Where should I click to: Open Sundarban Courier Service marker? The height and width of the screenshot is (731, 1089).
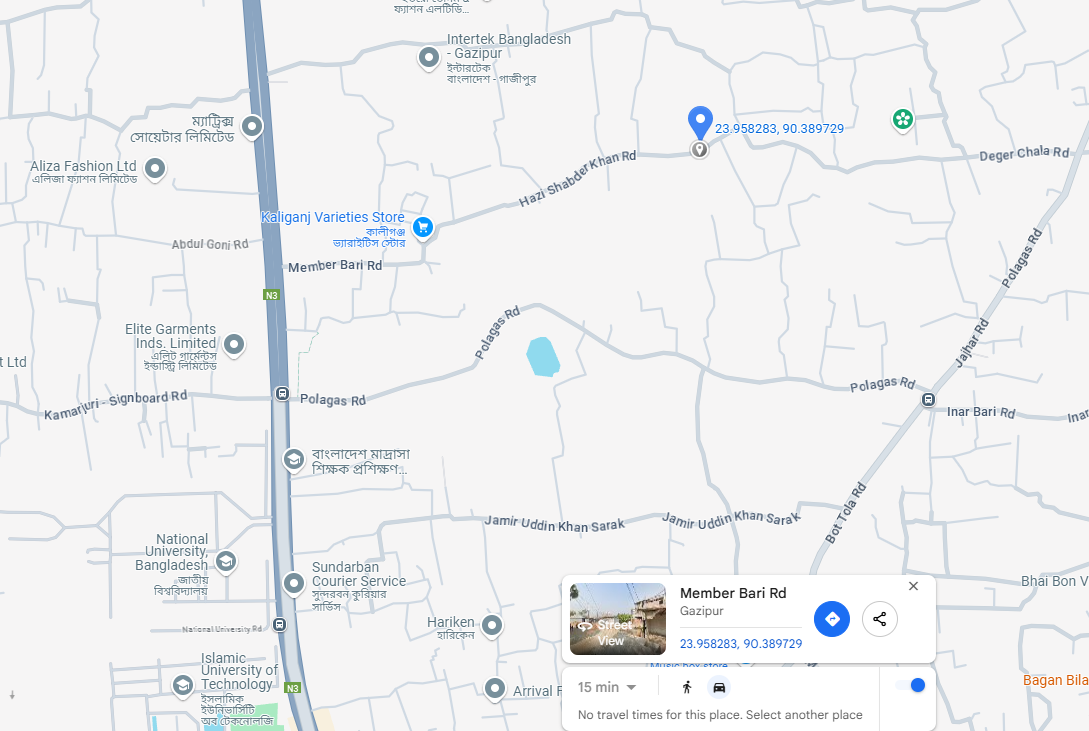(294, 583)
